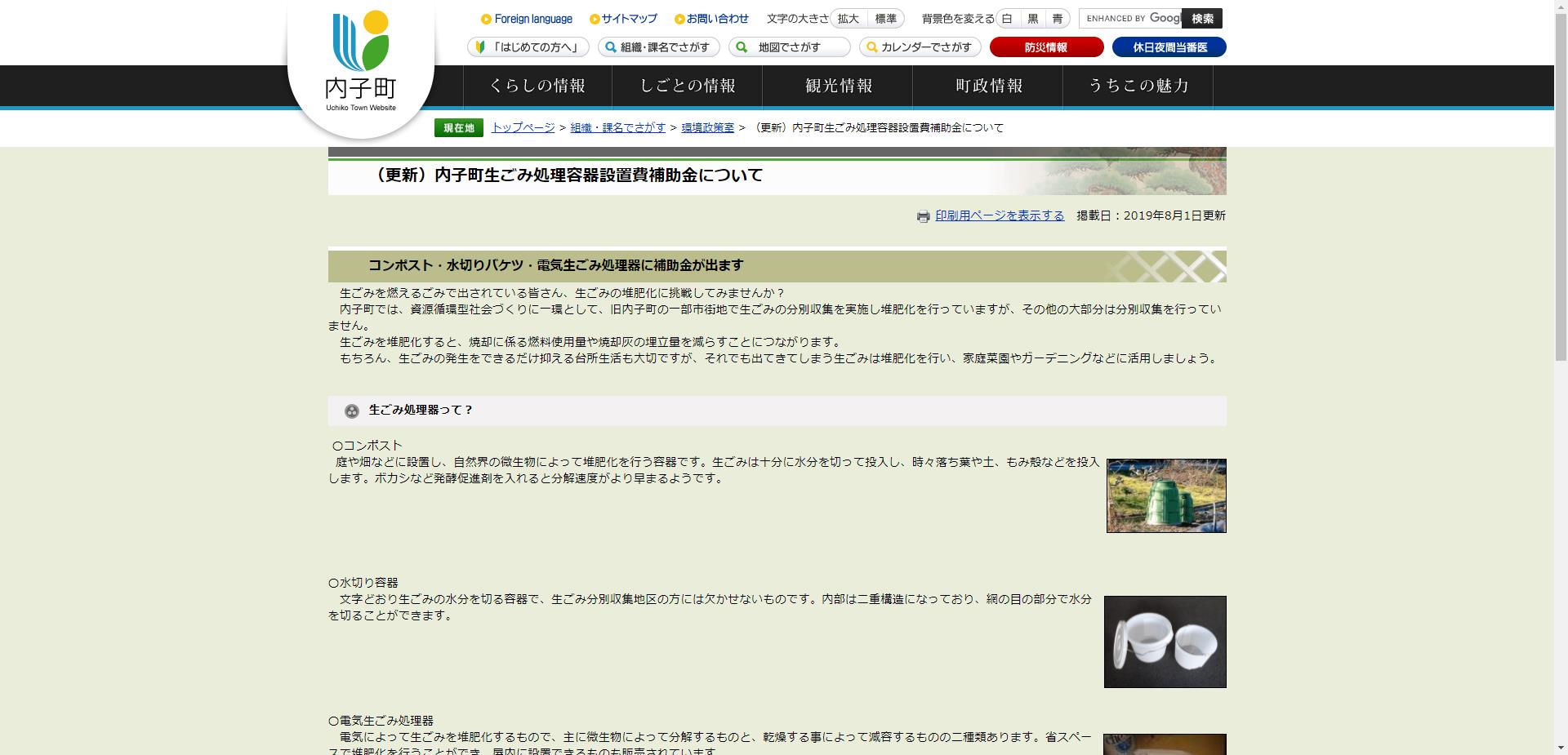Switch background color to 青

pos(1058,18)
